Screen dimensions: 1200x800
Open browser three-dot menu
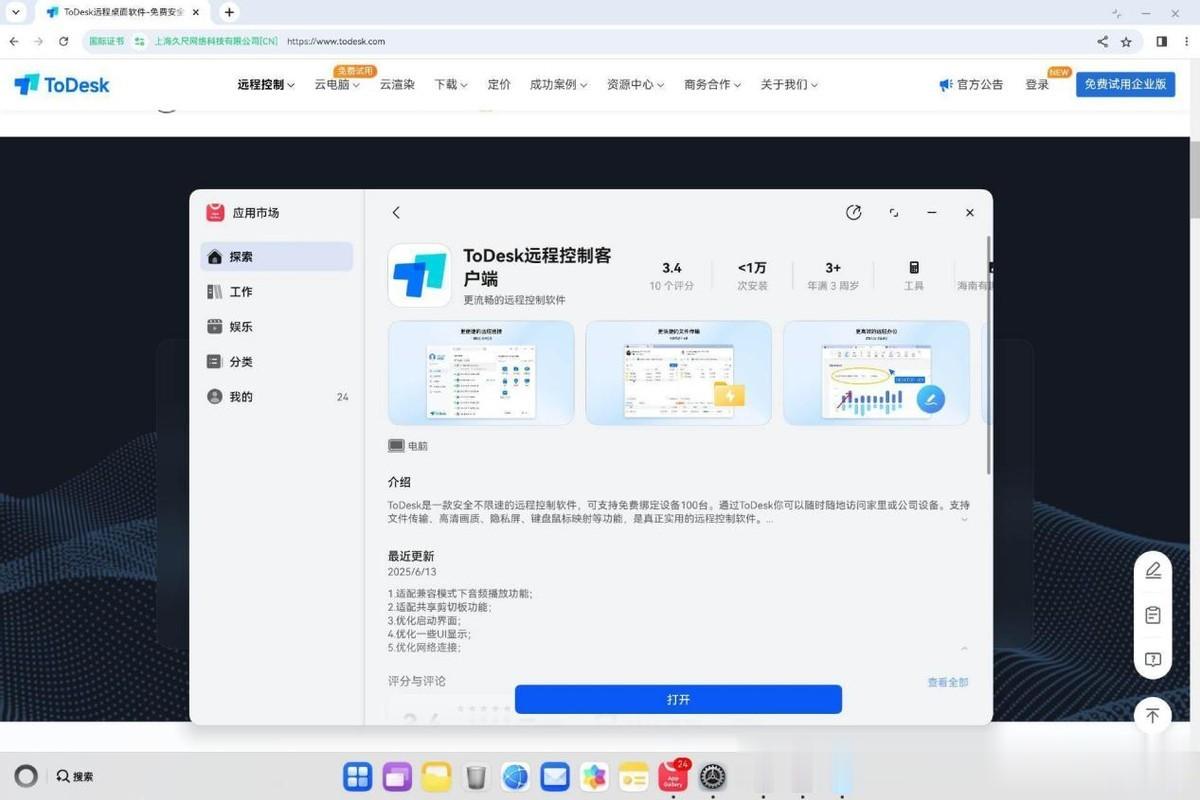tap(1186, 41)
